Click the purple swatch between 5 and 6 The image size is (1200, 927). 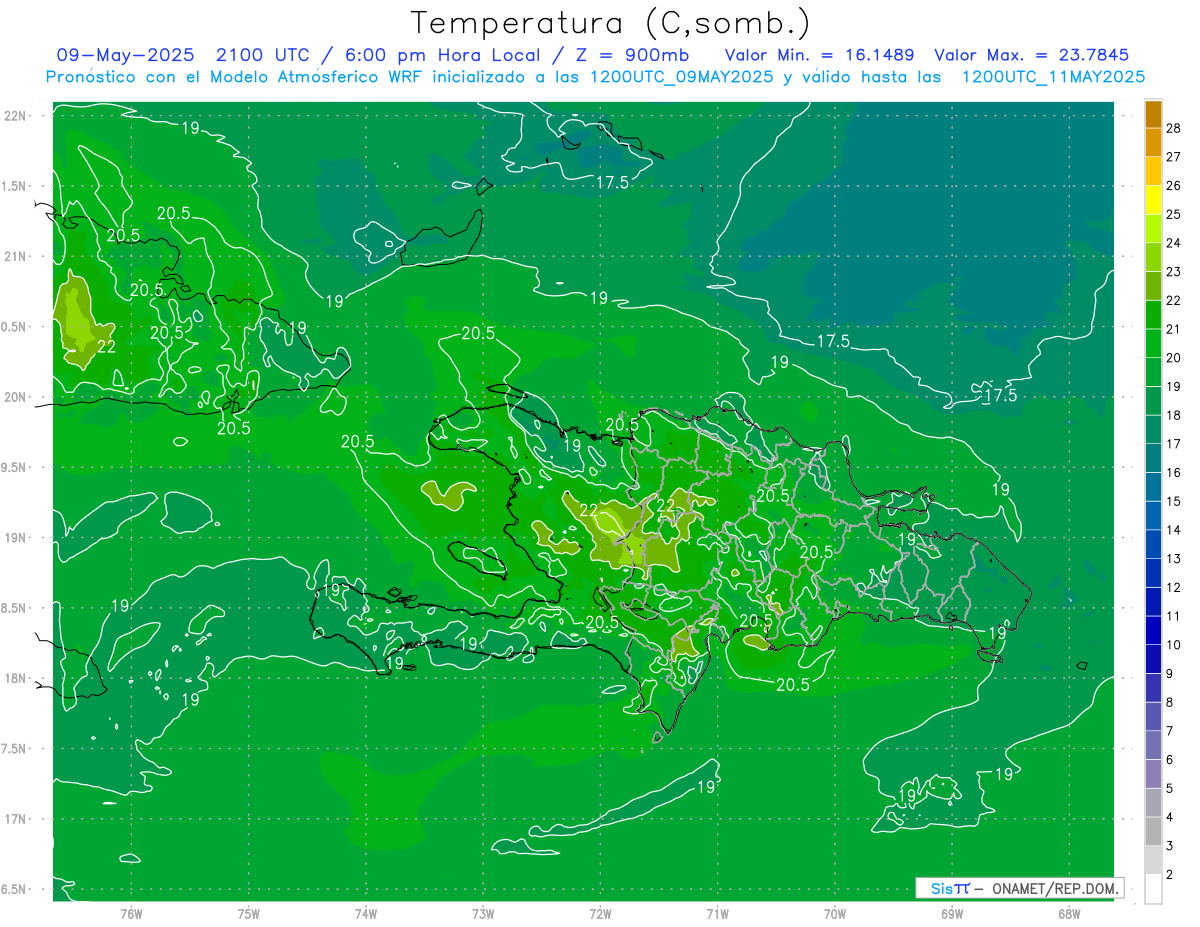[1153, 774]
